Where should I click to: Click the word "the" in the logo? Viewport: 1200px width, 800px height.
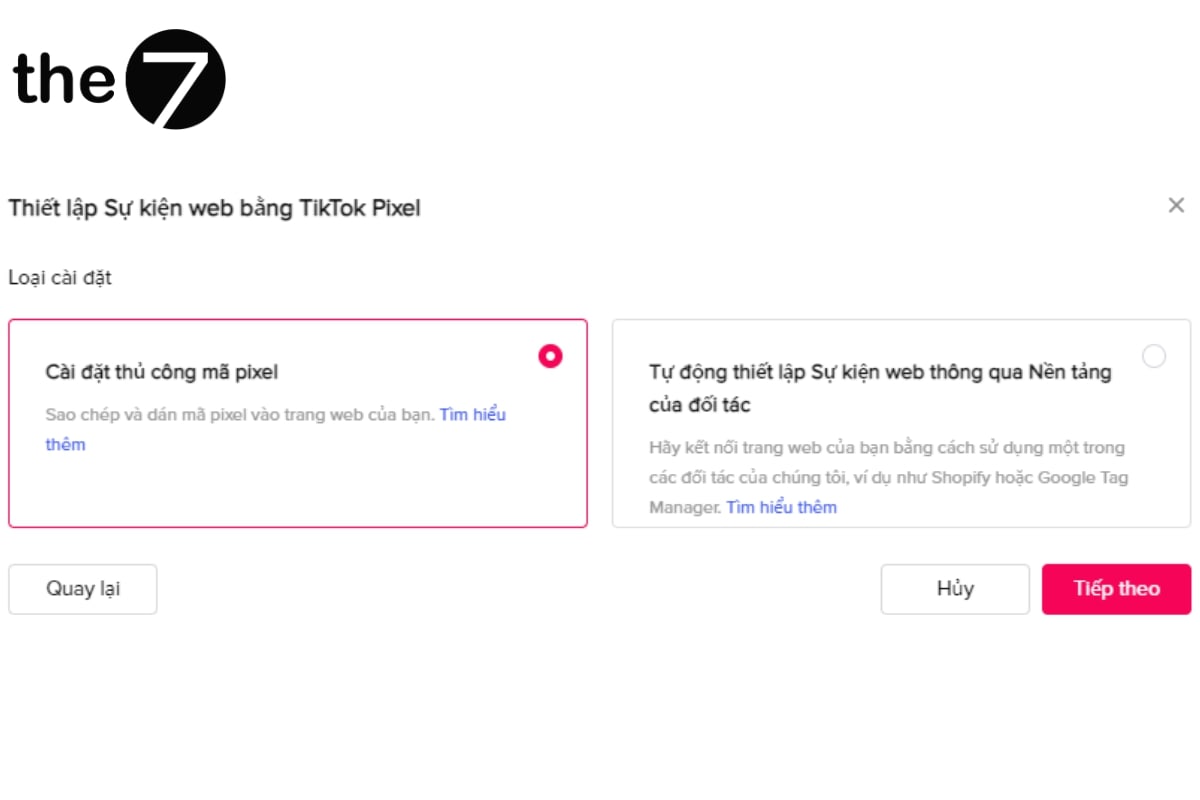point(64,78)
